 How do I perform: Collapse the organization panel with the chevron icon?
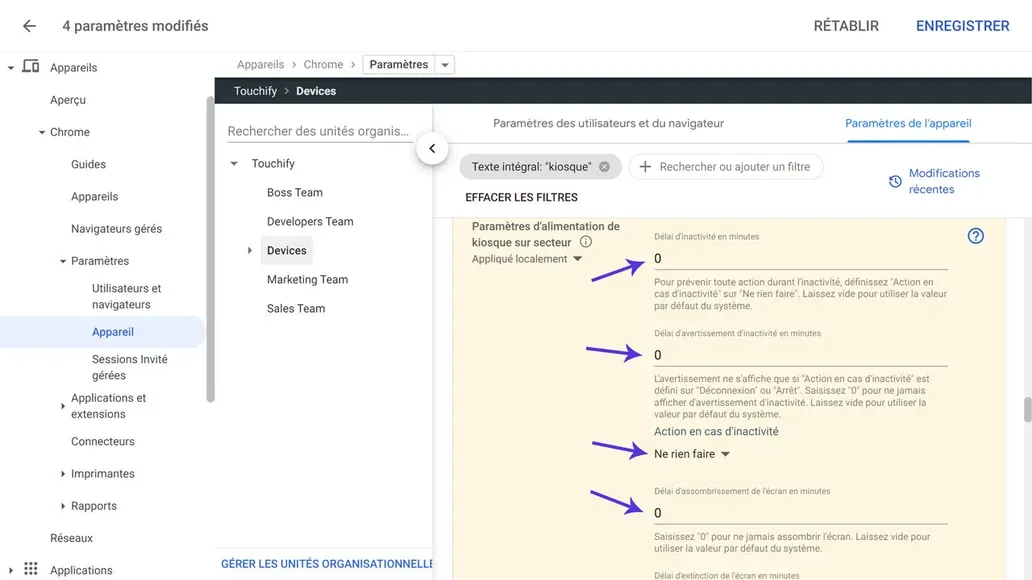[x=432, y=147]
